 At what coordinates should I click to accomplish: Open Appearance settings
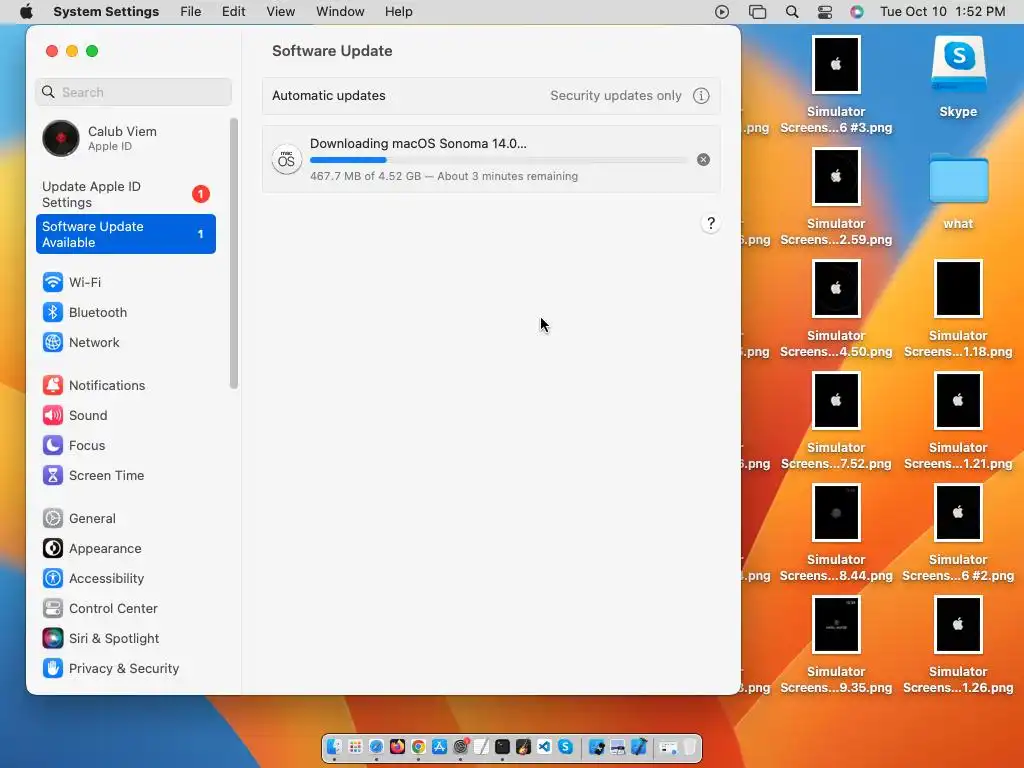(x=125, y=549)
